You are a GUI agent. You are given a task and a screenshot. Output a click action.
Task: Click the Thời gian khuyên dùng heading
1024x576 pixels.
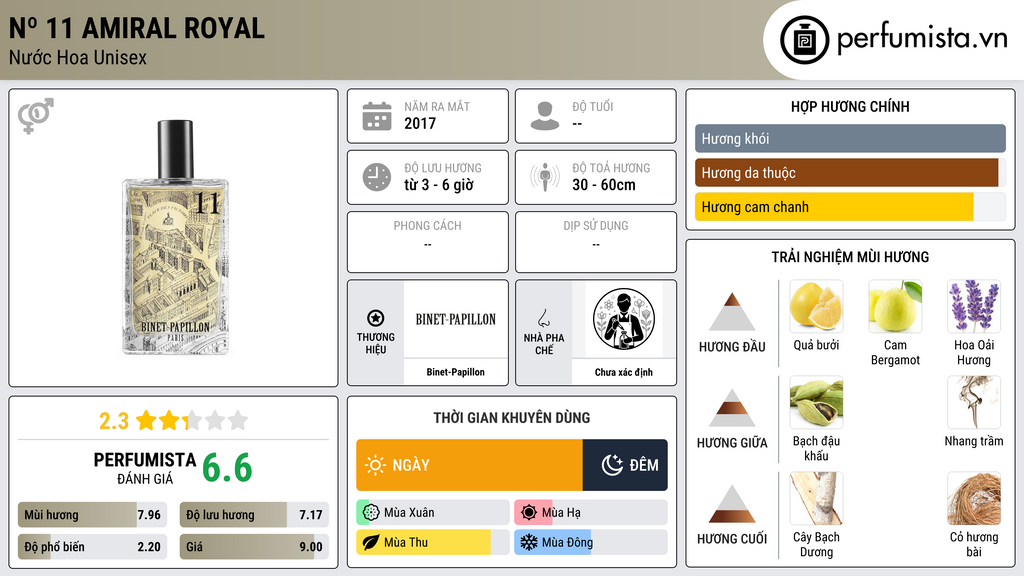(511, 417)
